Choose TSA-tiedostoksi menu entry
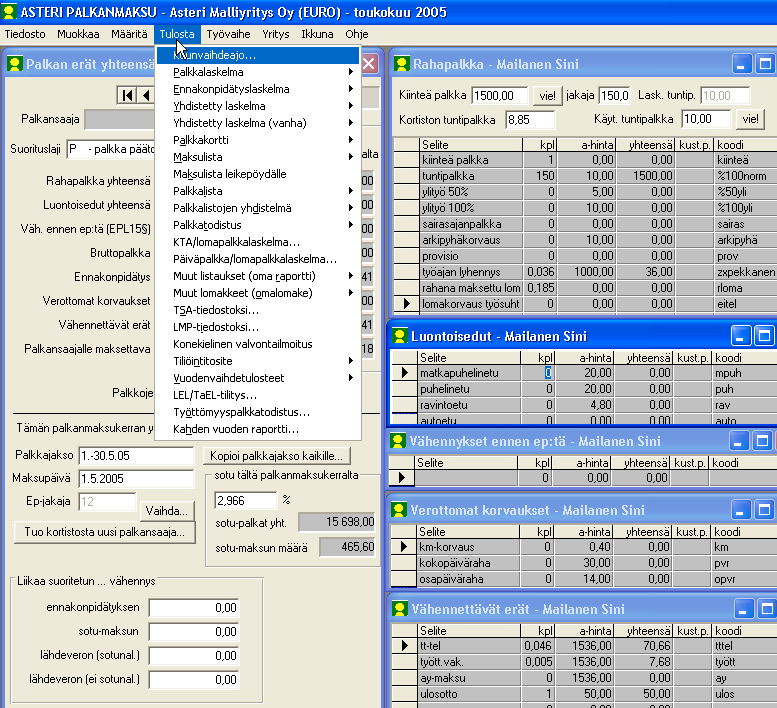Screen dimensions: 777x708 (258, 310)
